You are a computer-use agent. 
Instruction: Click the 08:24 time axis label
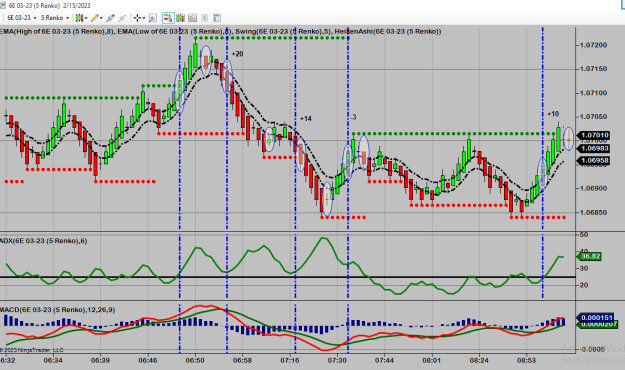tap(479, 360)
